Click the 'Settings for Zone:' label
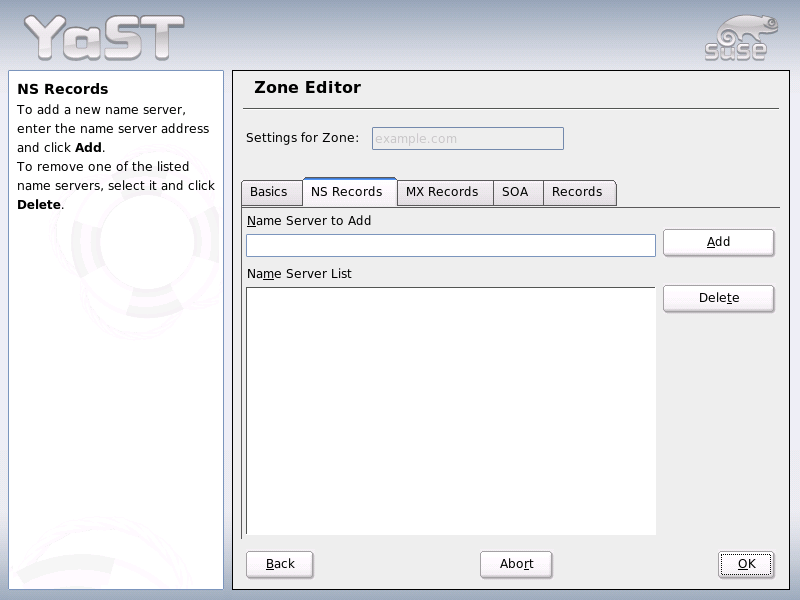Viewport: 800px width, 600px height. click(x=303, y=138)
